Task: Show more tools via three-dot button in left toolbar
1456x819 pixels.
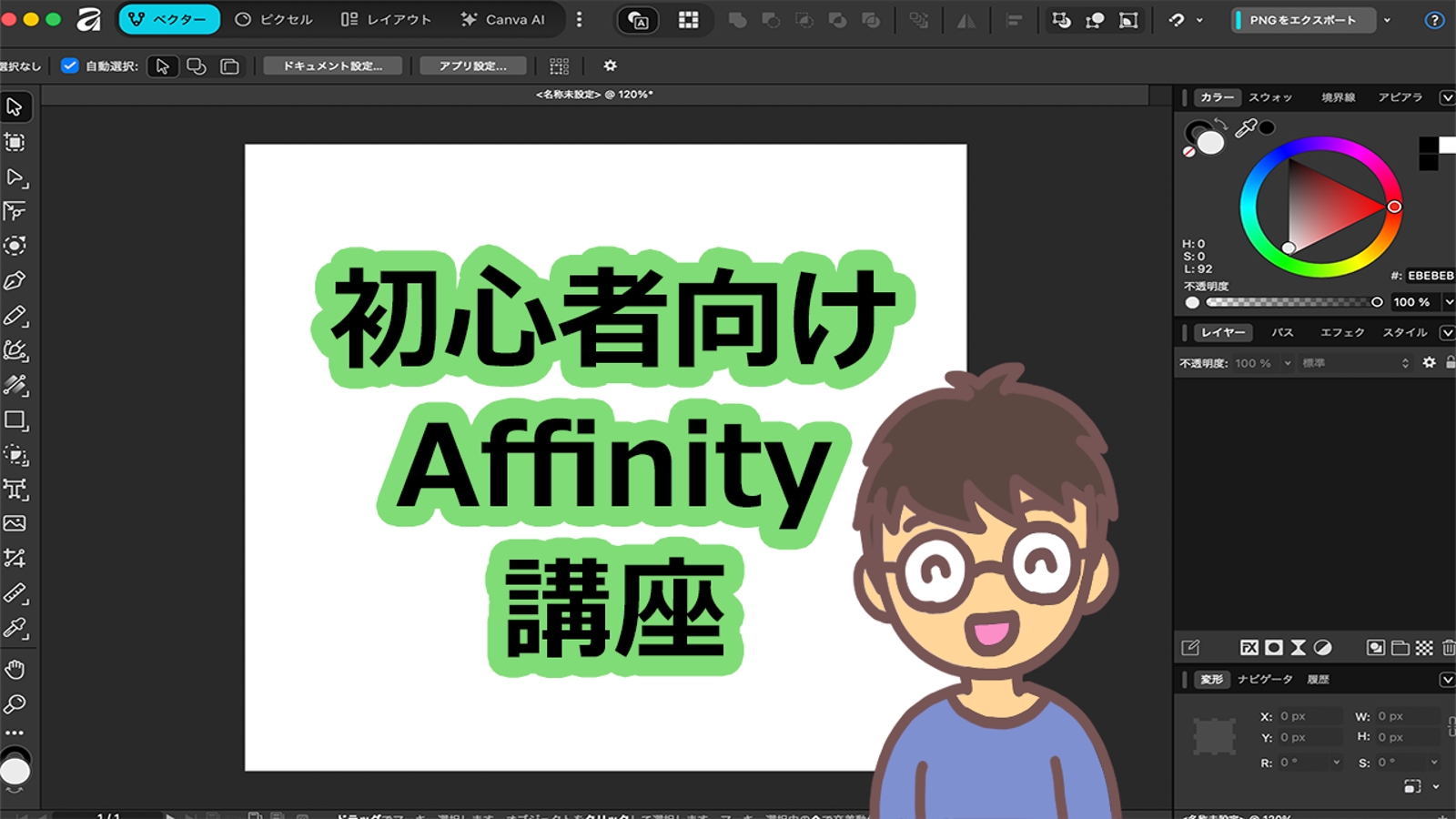Action: click(15, 733)
